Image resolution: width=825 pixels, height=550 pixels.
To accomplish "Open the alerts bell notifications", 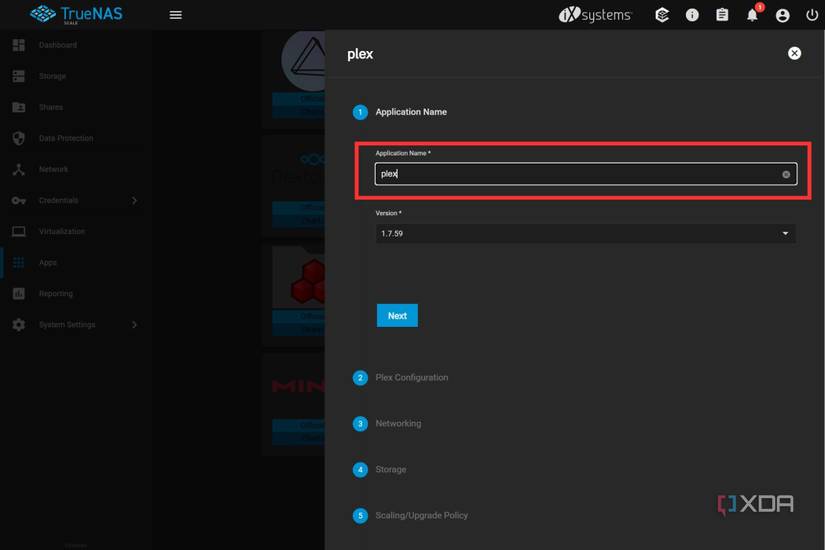I will click(752, 15).
